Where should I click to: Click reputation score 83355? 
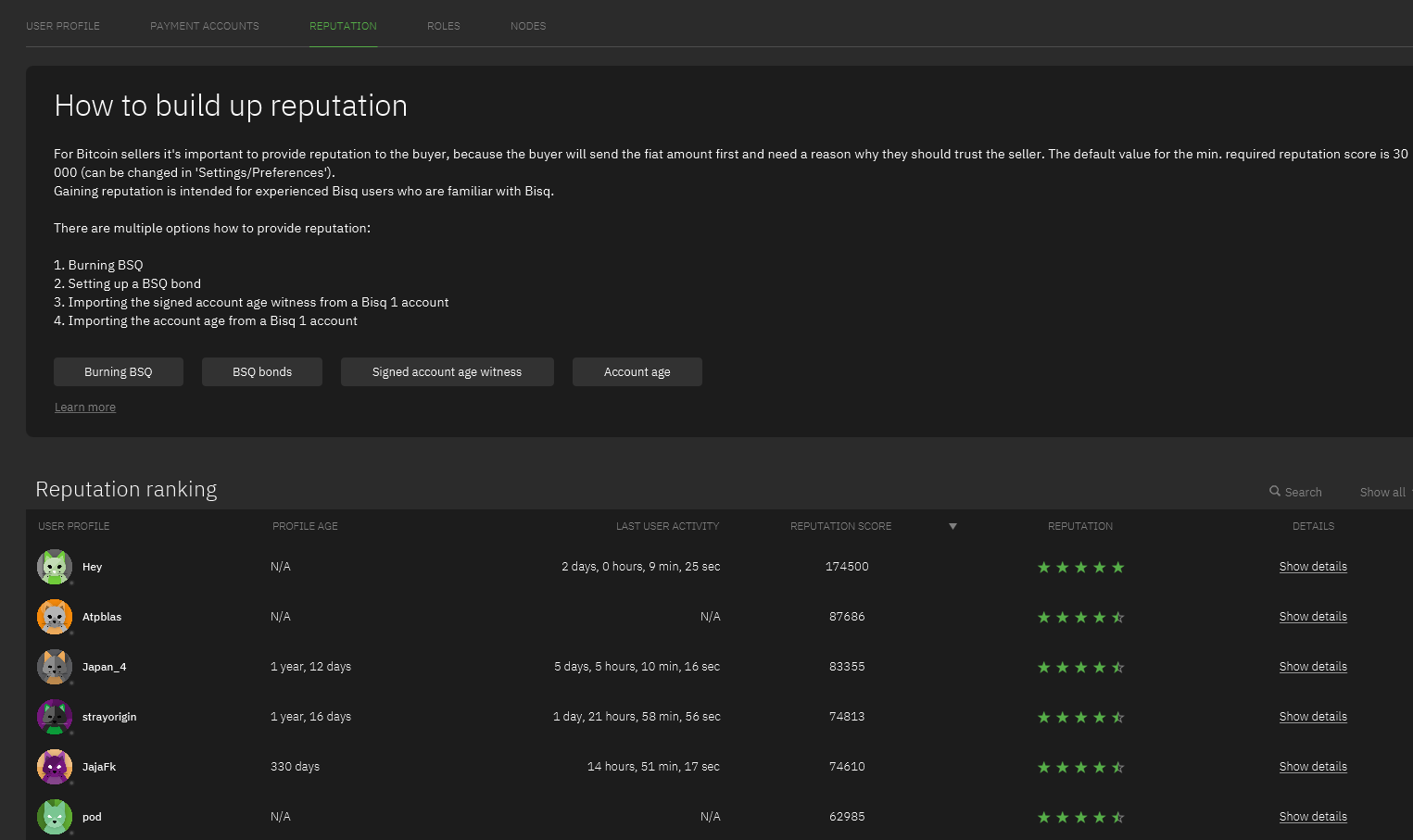pos(847,667)
